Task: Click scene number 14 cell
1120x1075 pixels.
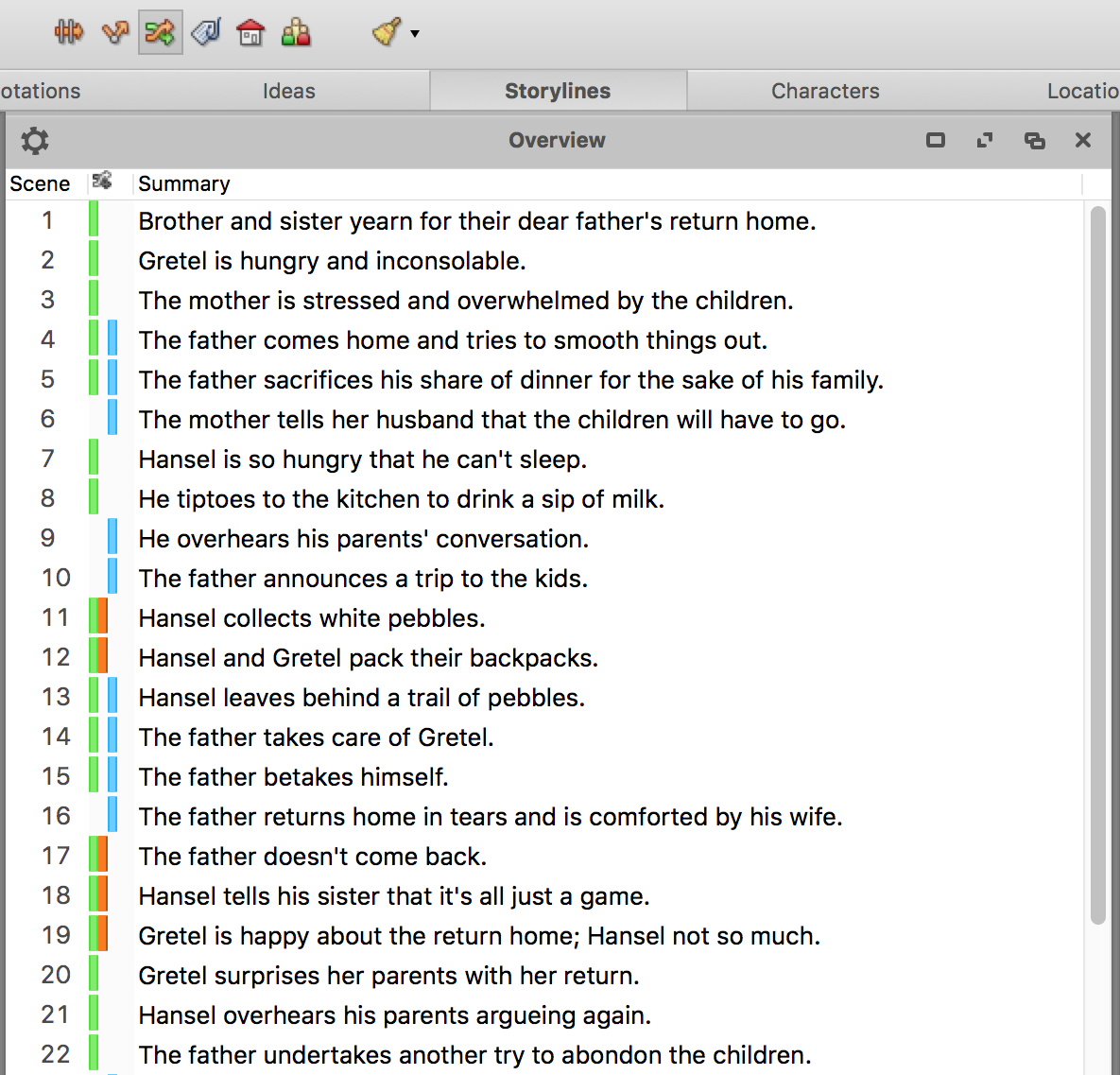Action: pyautogui.click(x=56, y=737)
